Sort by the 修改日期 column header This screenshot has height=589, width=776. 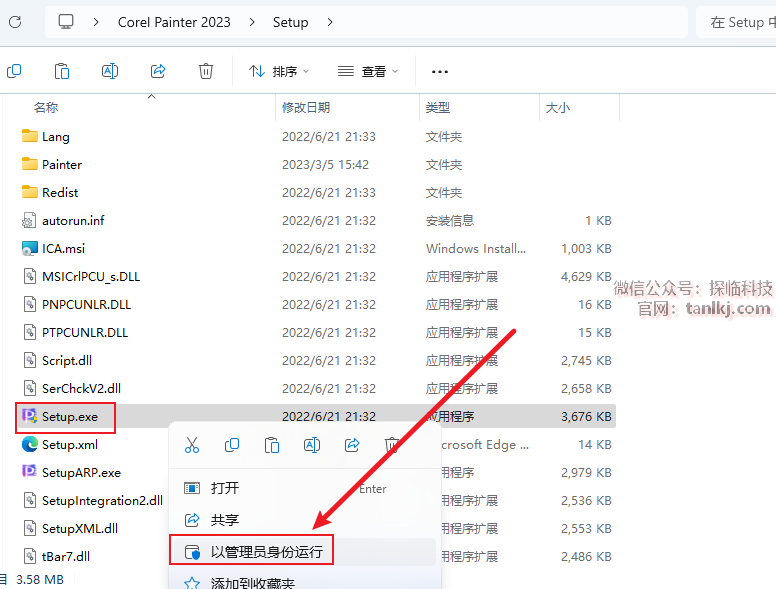[x=306, y=107]
